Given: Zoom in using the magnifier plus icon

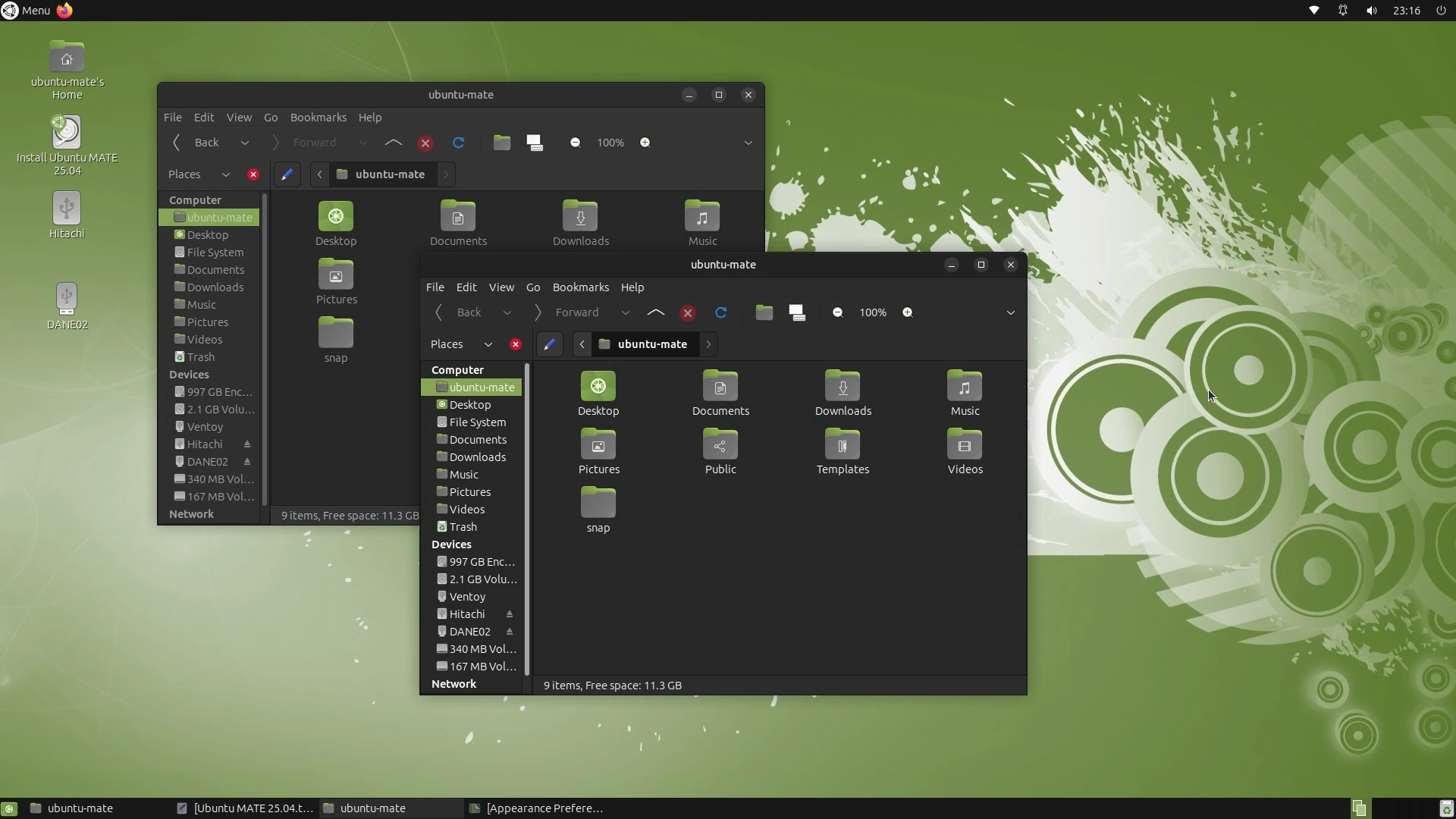Looking at the screenshot, I should click(x=907, y=312).
